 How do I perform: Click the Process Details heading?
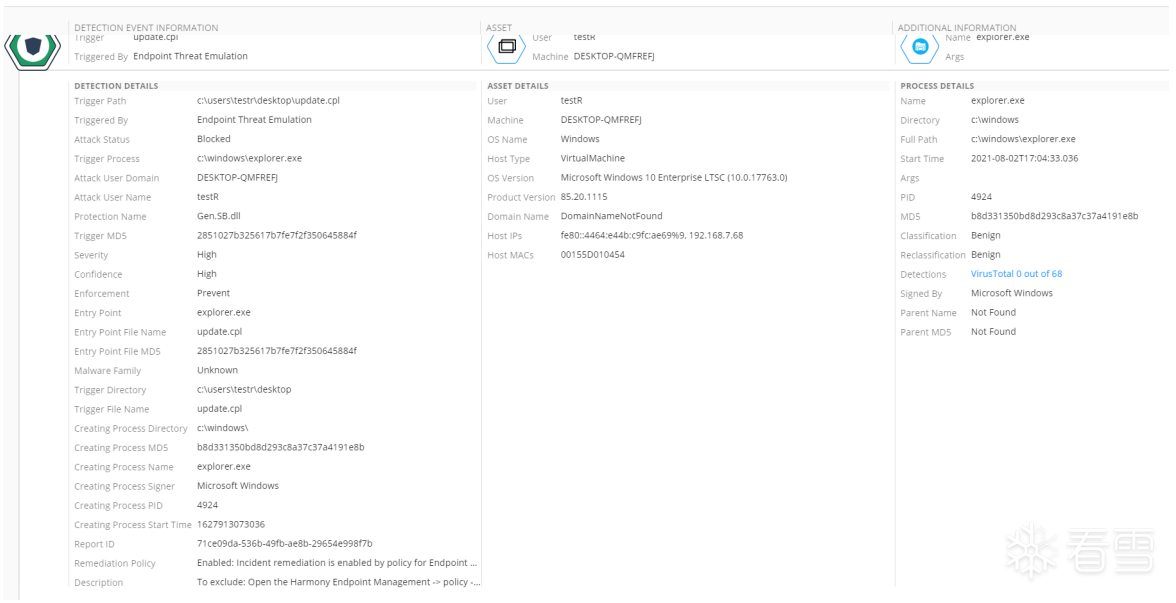point(937,86)
